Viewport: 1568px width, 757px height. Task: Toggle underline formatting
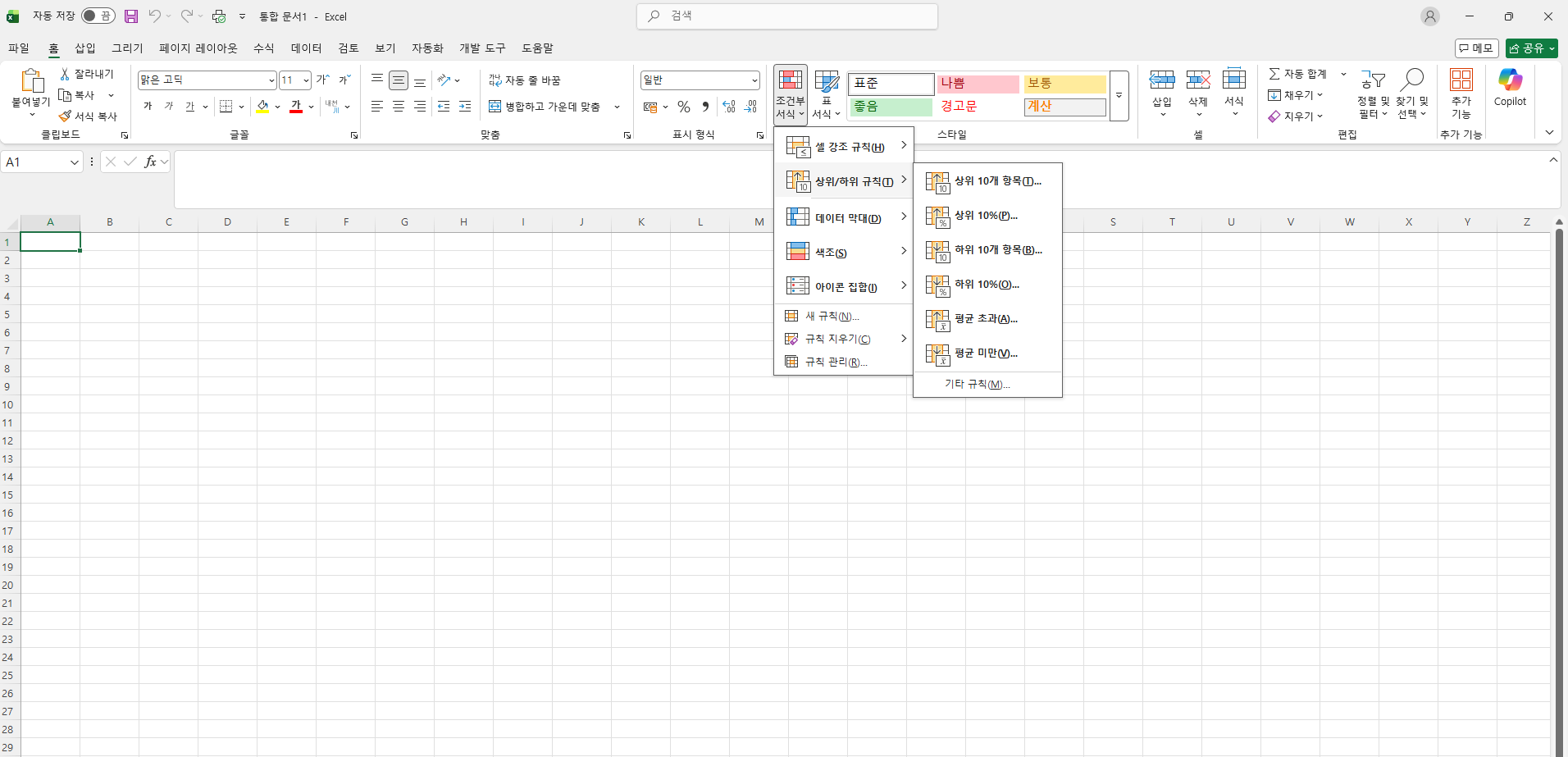point(189,107)
